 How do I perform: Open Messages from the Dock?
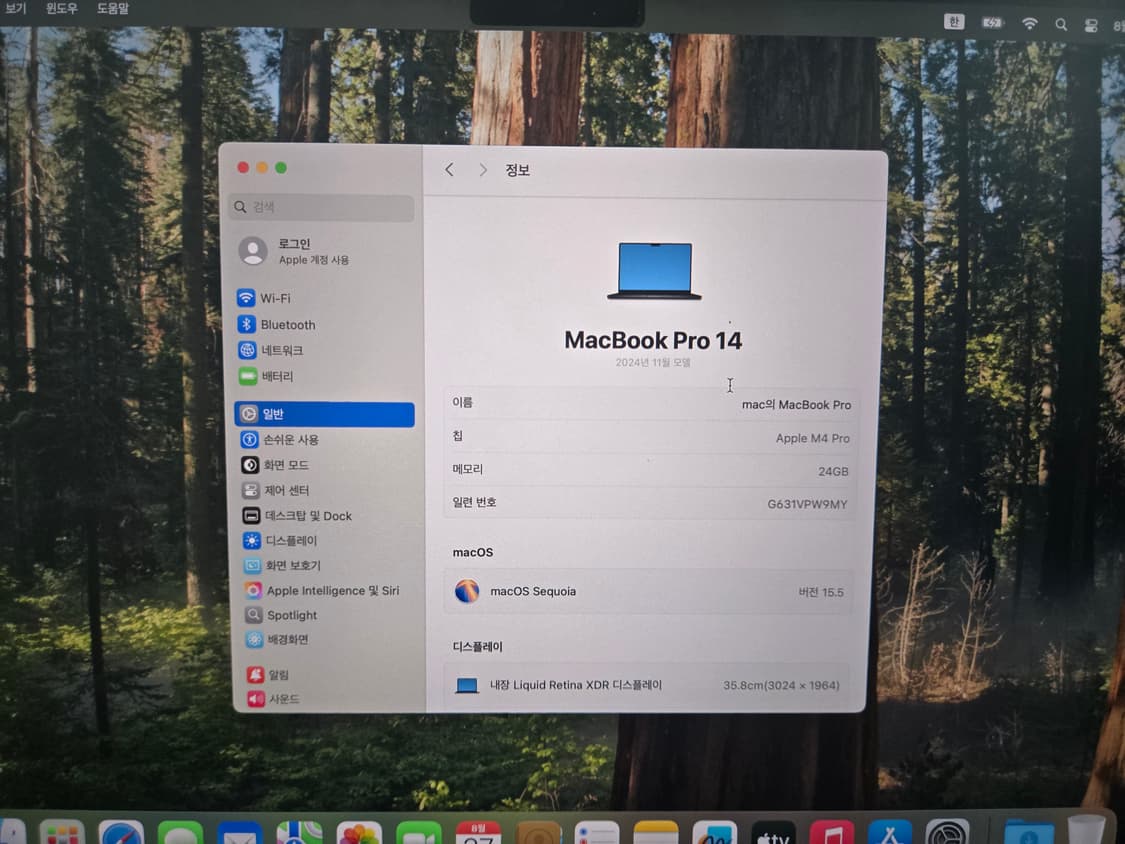(180, 833)
